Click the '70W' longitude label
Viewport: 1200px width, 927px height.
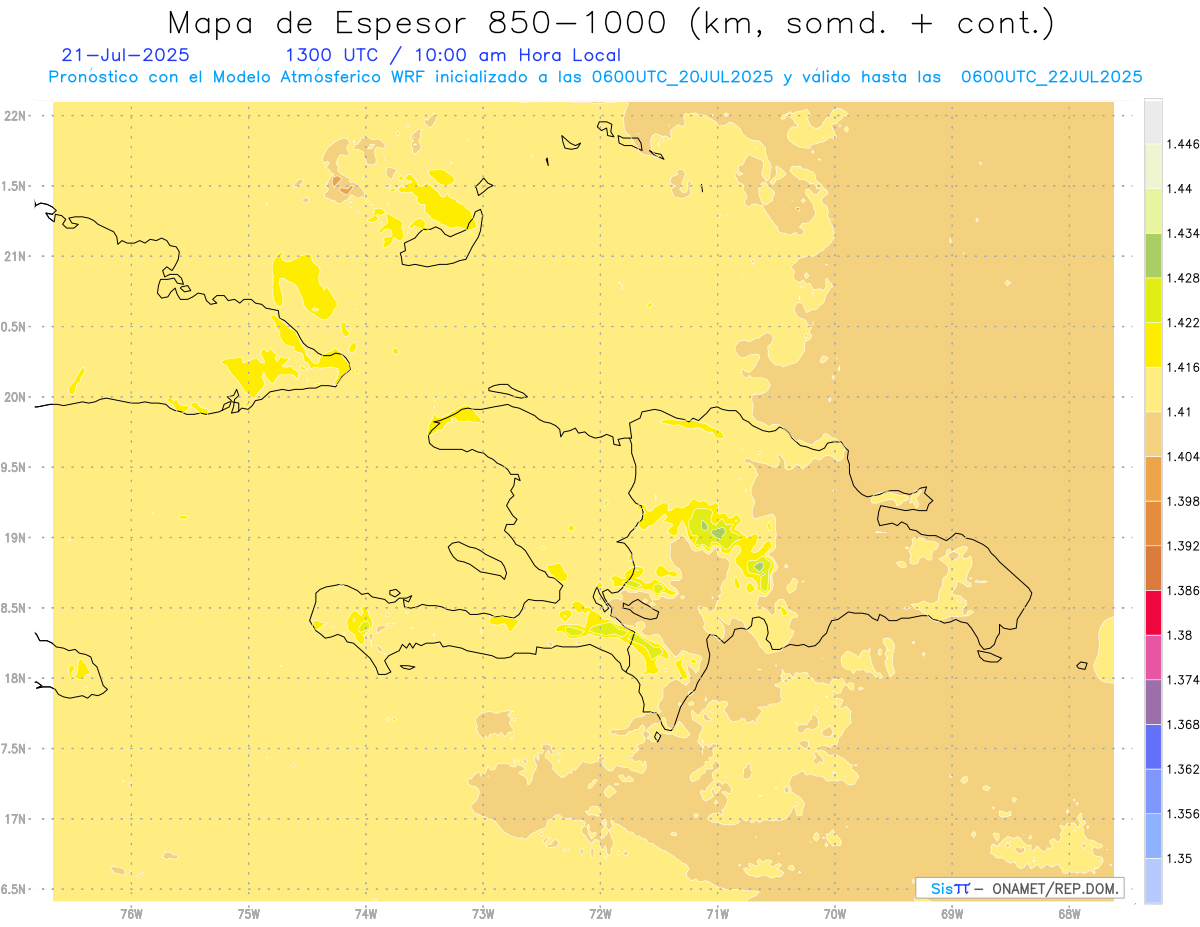pyautogui.click(x=835, y=913)
